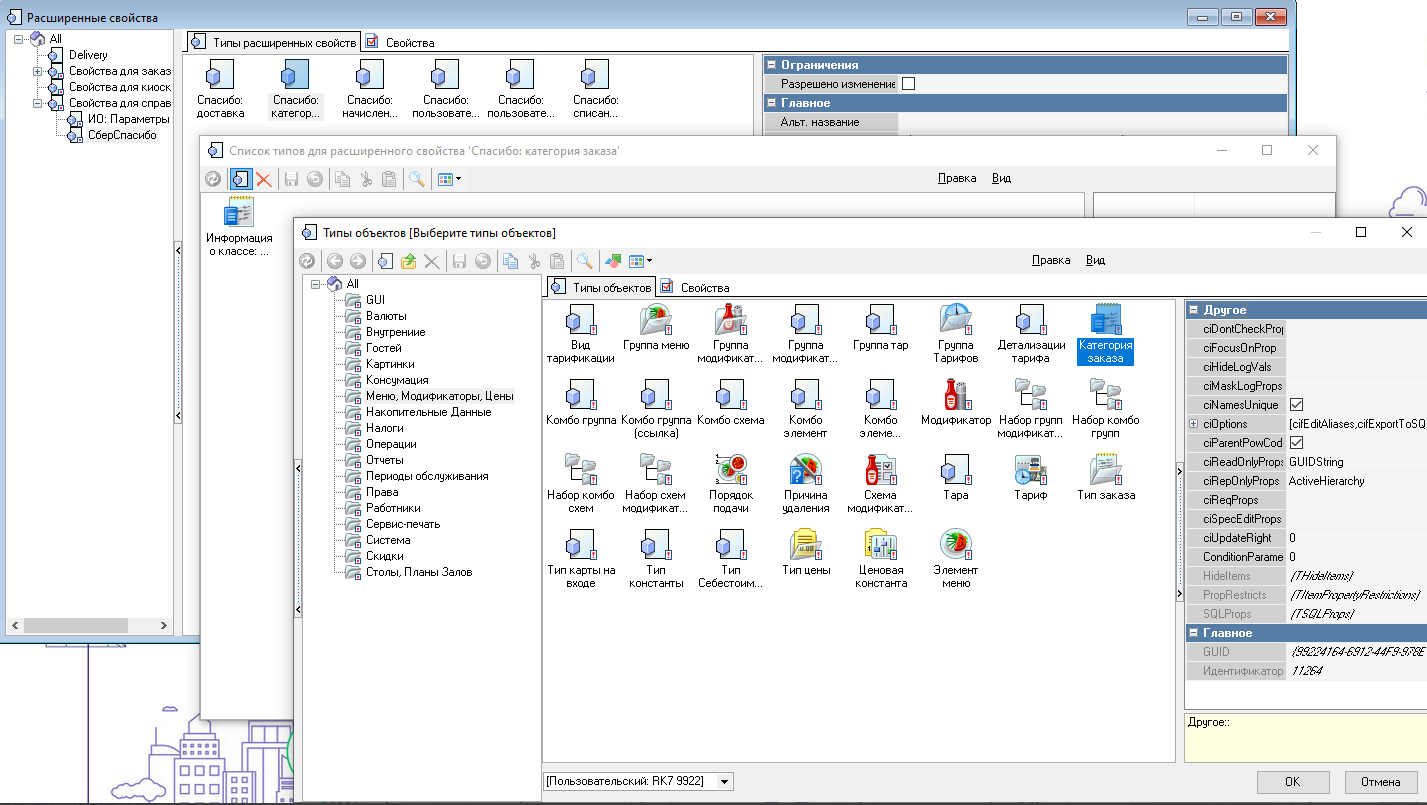Click the Тип цены icon
This screenshot has width=1427, height=805.
805,545
